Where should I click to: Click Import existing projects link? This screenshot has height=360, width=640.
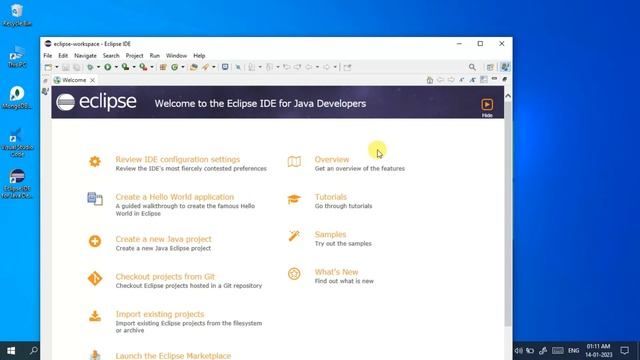160,314
